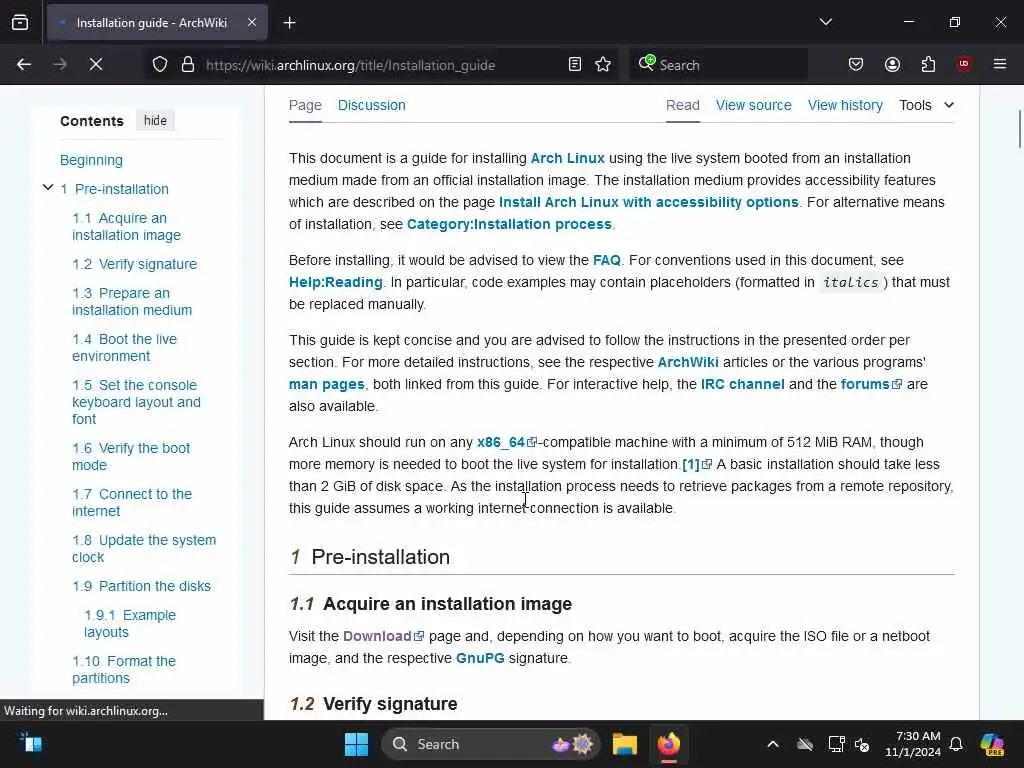Viewport: 1024px width, 768px height.
Task: Open the View source tab
Action: pyautogui.click(x=754, y=105)
